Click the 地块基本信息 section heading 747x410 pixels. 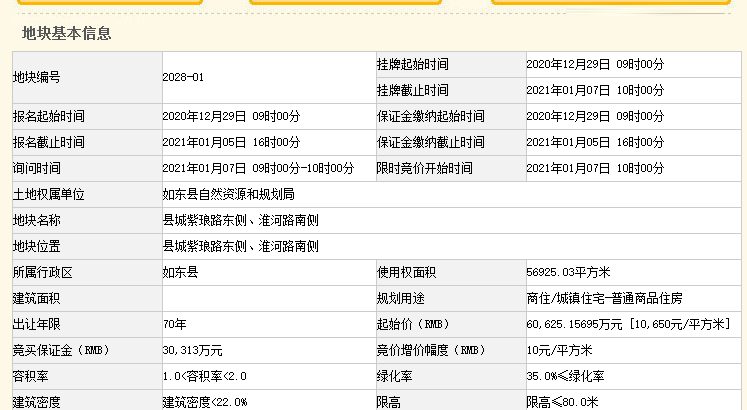point(67,34)
